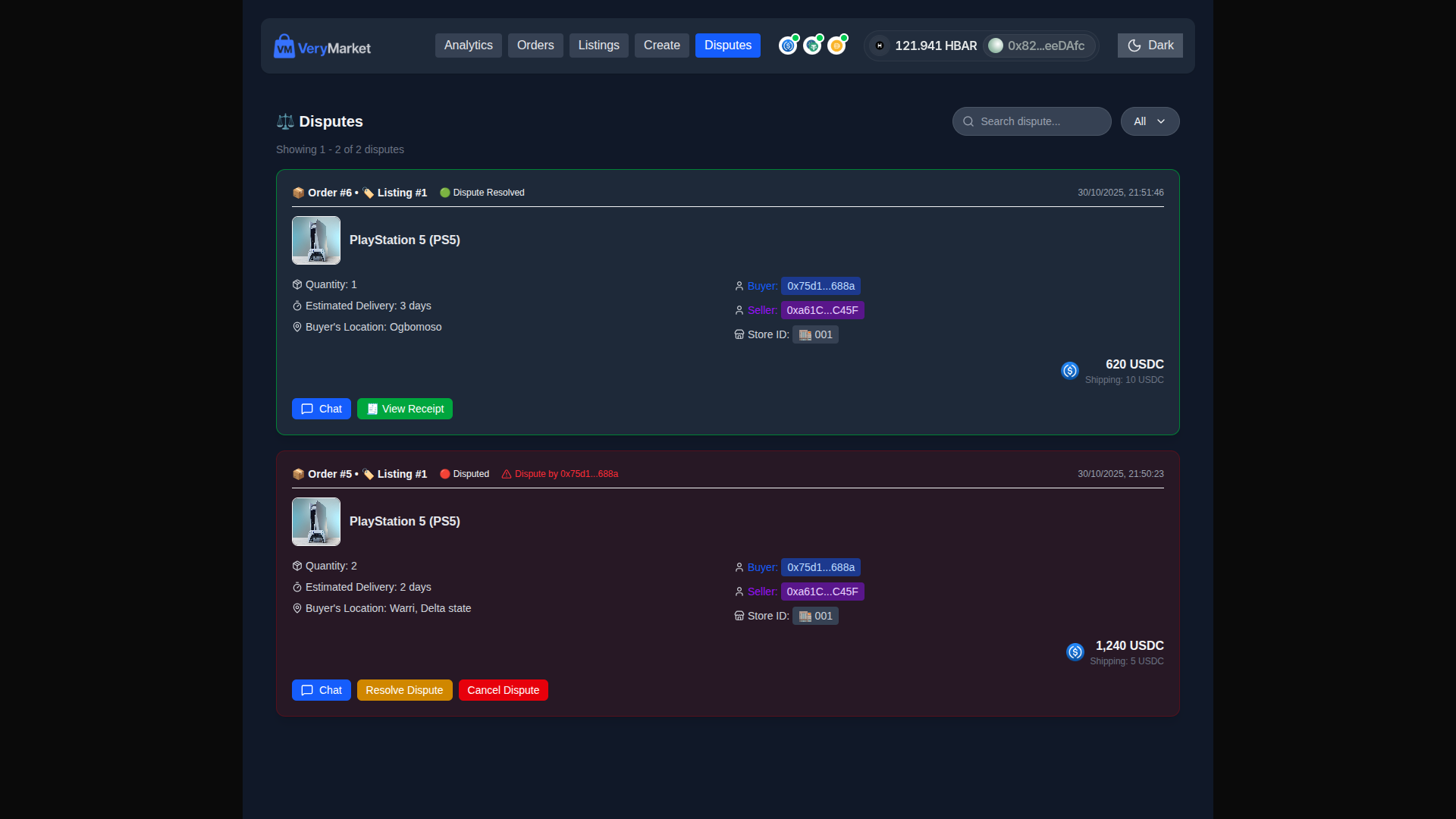Click the HBAR coin icon beside balance
Screen dimensions: 1456x819
tap(880, 46)
